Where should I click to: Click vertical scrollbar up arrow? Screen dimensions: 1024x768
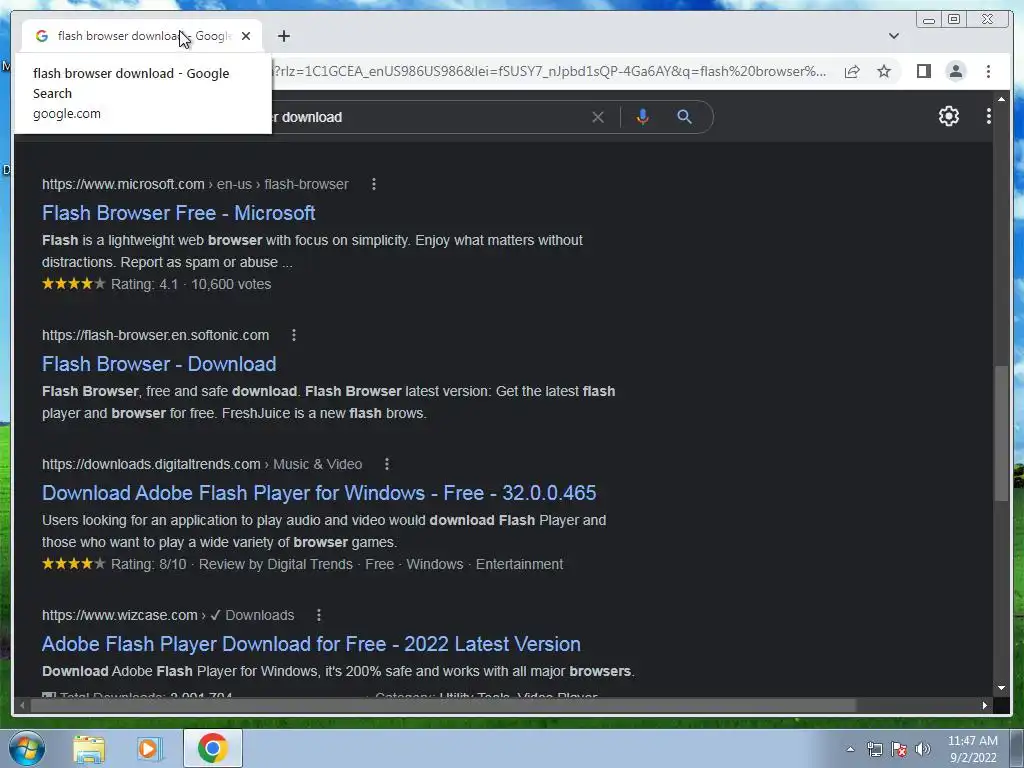point(1001,99)
